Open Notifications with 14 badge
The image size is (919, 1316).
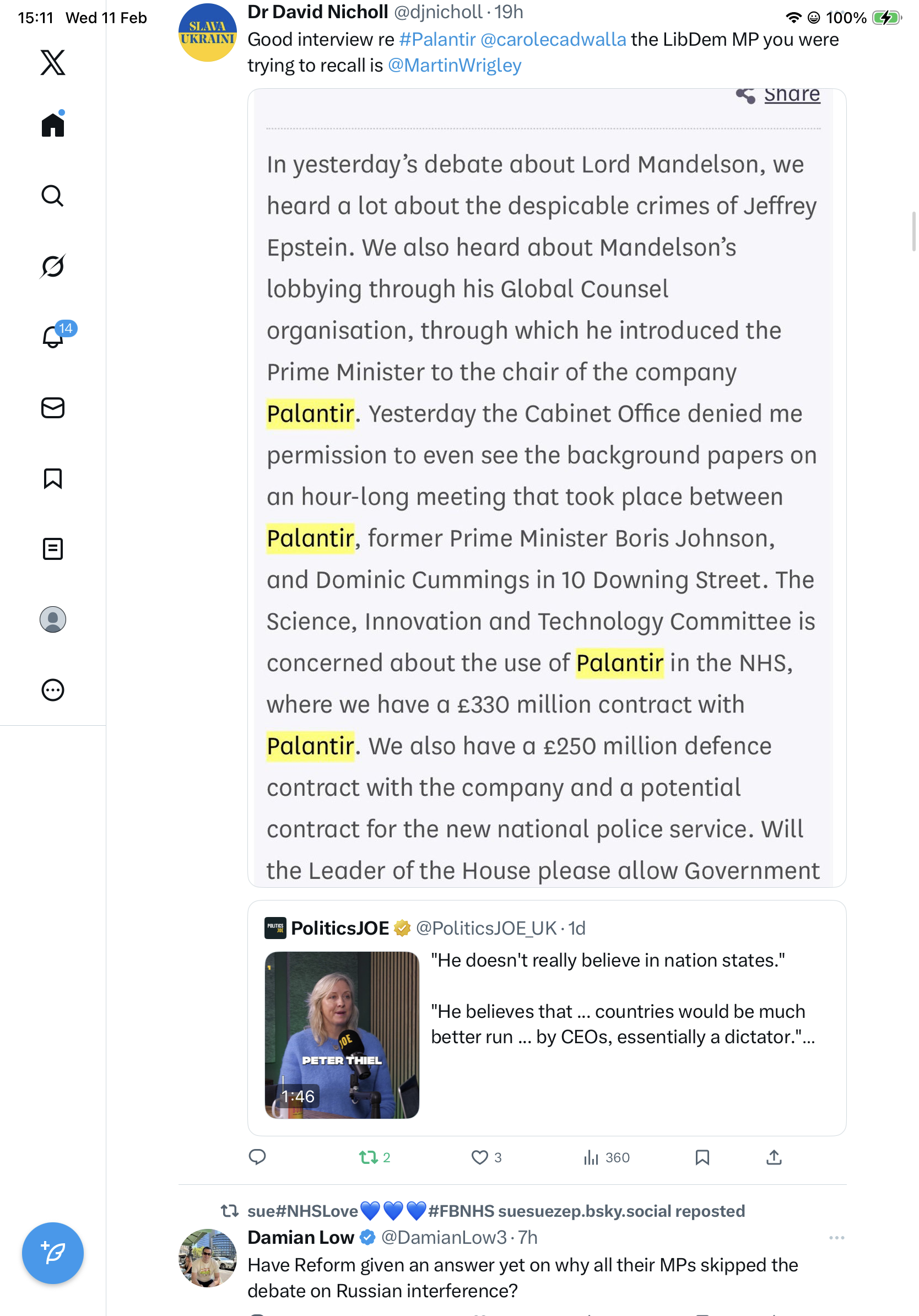(53, 337)
